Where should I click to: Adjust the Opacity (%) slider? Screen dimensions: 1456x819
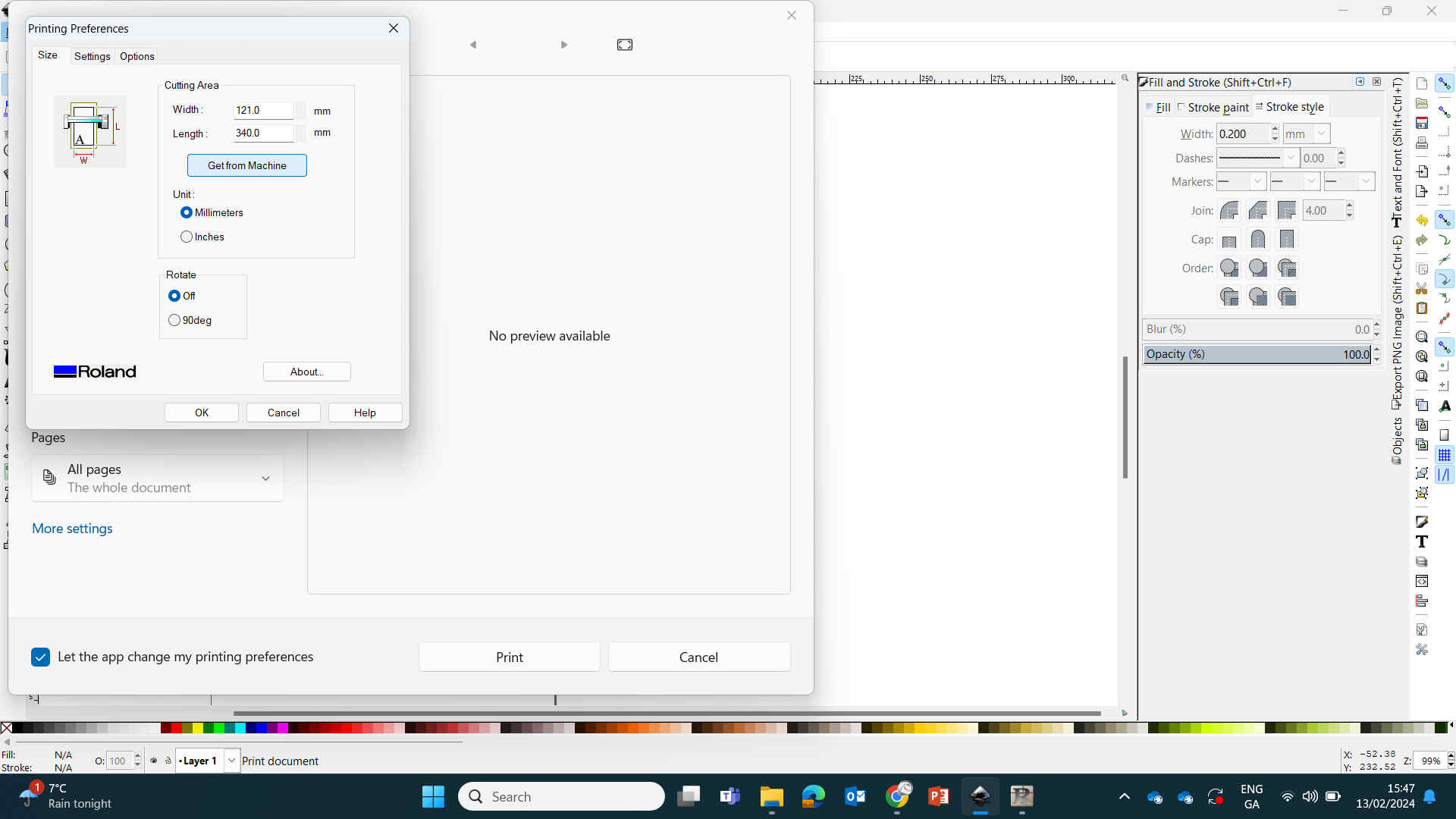pos(1257,354)
